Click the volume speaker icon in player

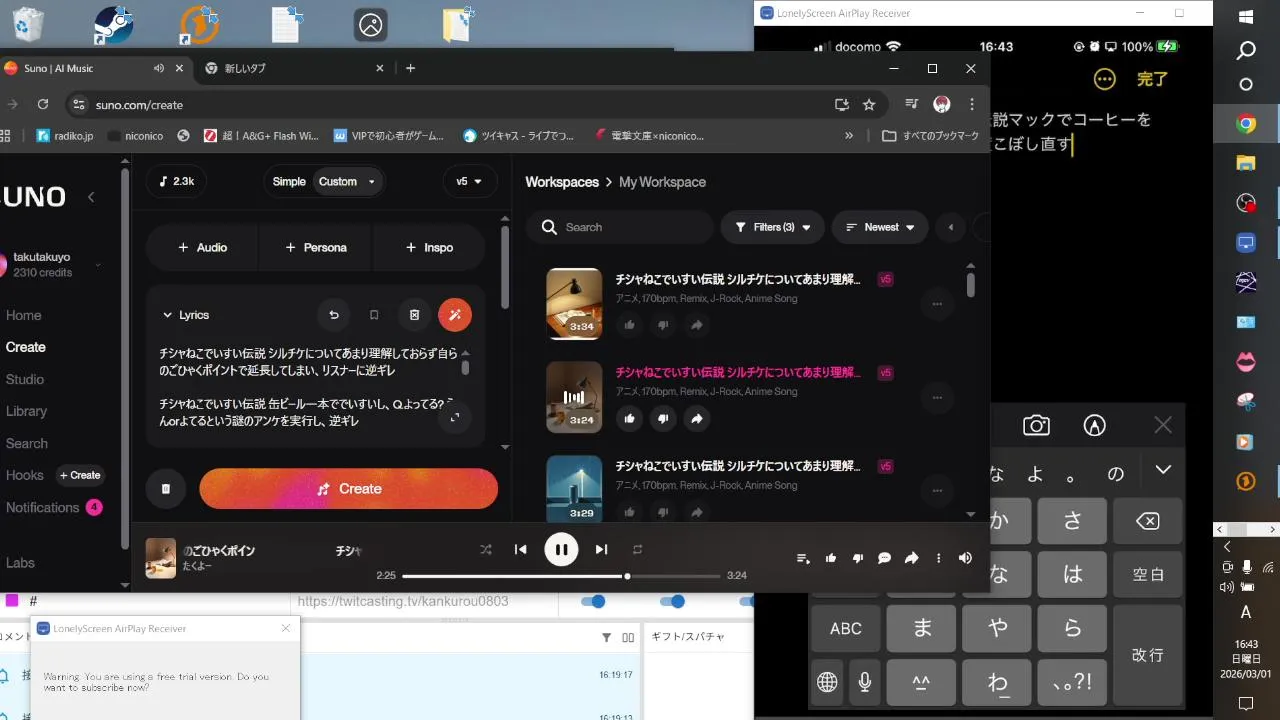coord(965,558)
